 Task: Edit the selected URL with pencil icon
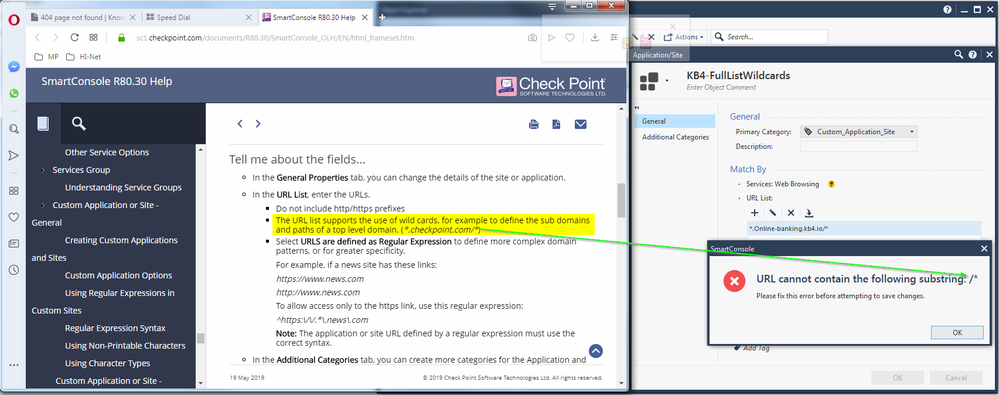772,213
